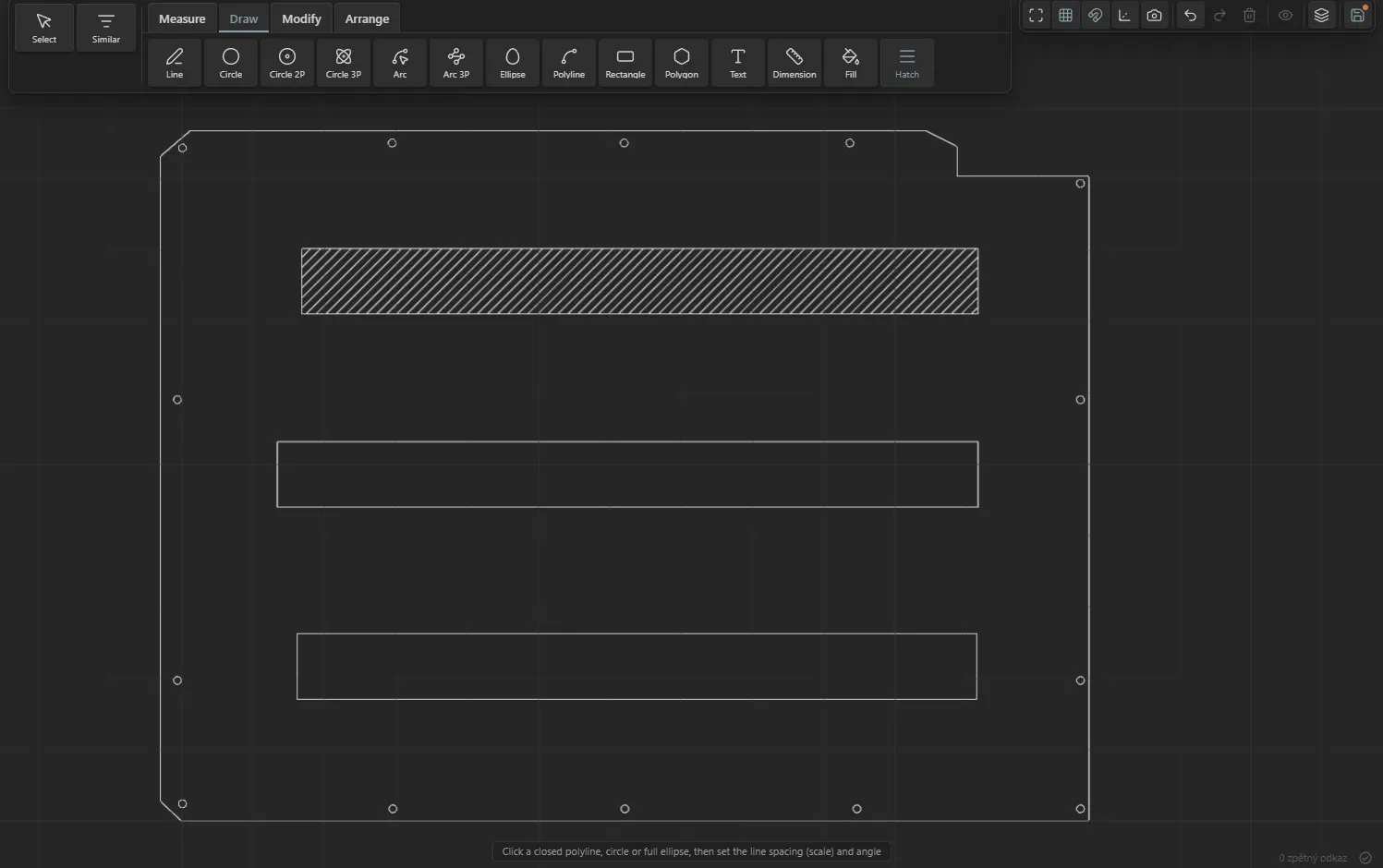Image resolution: width=1383 pixels, height=868 pixels.
Task: Toggle magnet snapping
Action: 1096,16
